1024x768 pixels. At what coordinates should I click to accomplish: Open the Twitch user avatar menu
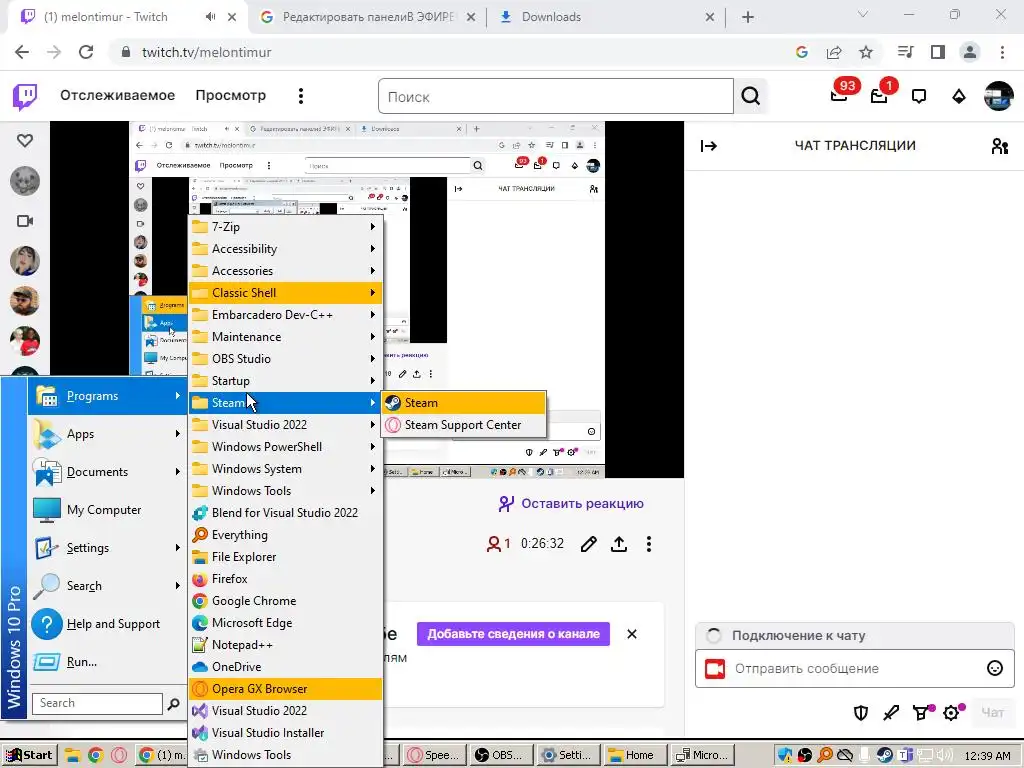click(999, 96)
